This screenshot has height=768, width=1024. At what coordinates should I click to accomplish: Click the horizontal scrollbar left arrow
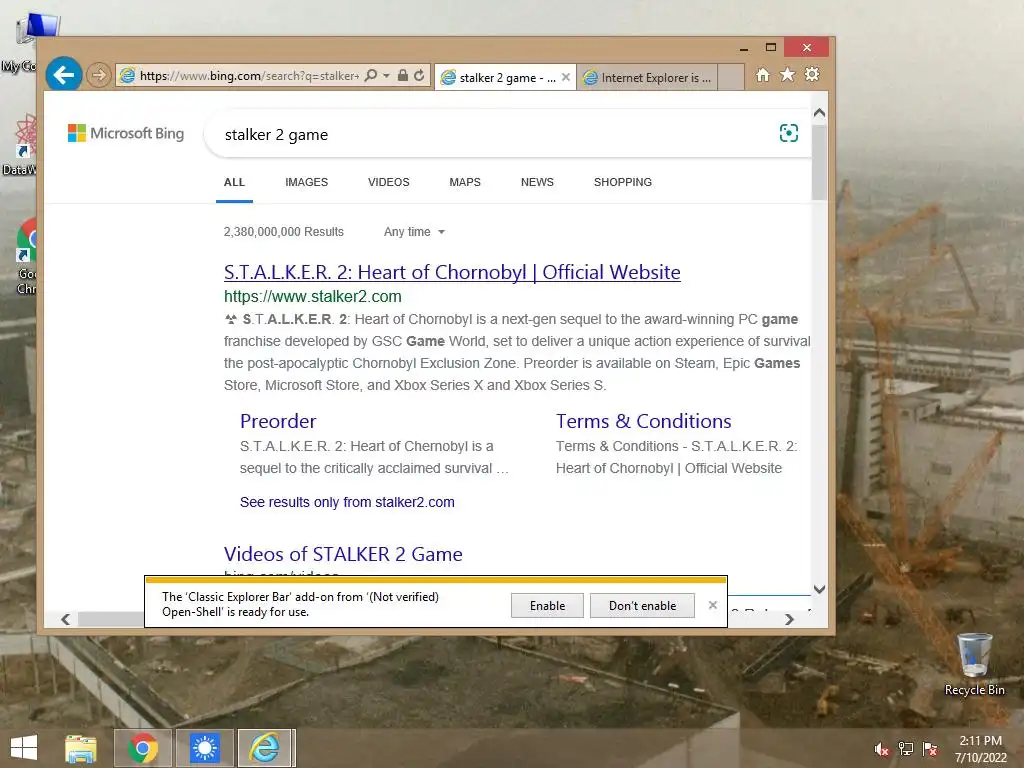65,619
